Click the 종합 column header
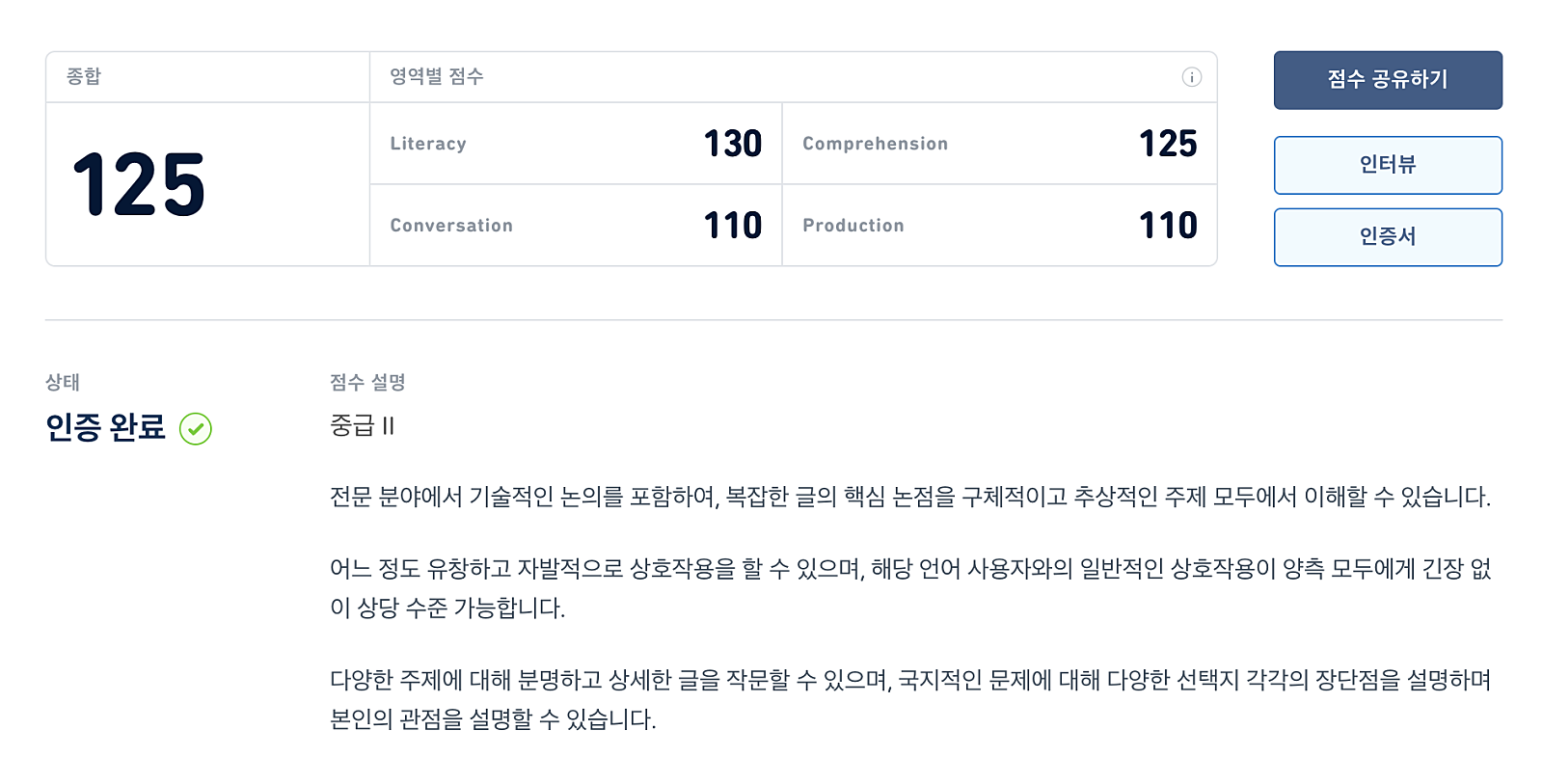Image resolution: width=1543 pixels, height=784 pixels. (84, 76)
